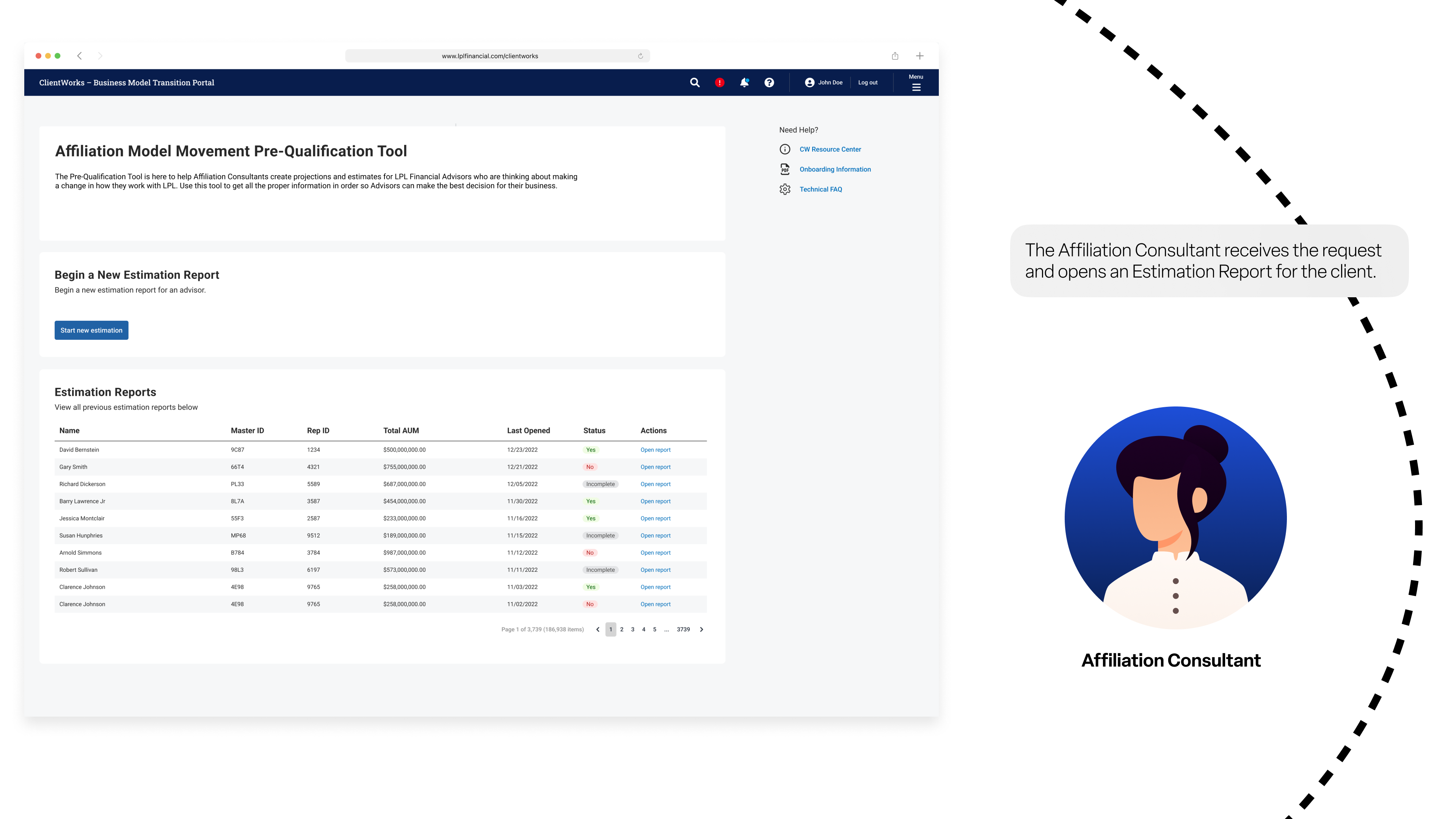This screenshot has width=1456, height=819.
Task: Open the red alert notification icon
Action: coord(720,83)
